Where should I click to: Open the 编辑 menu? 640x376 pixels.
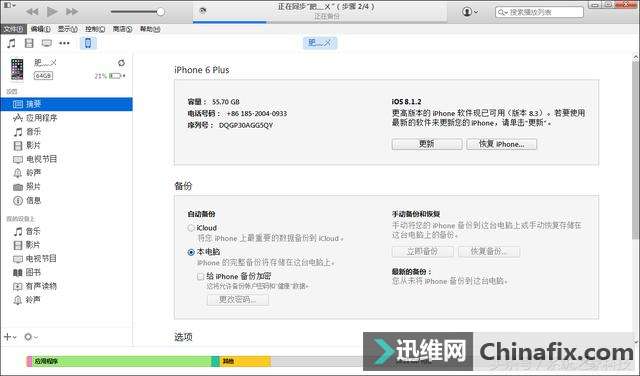point(40,29)
